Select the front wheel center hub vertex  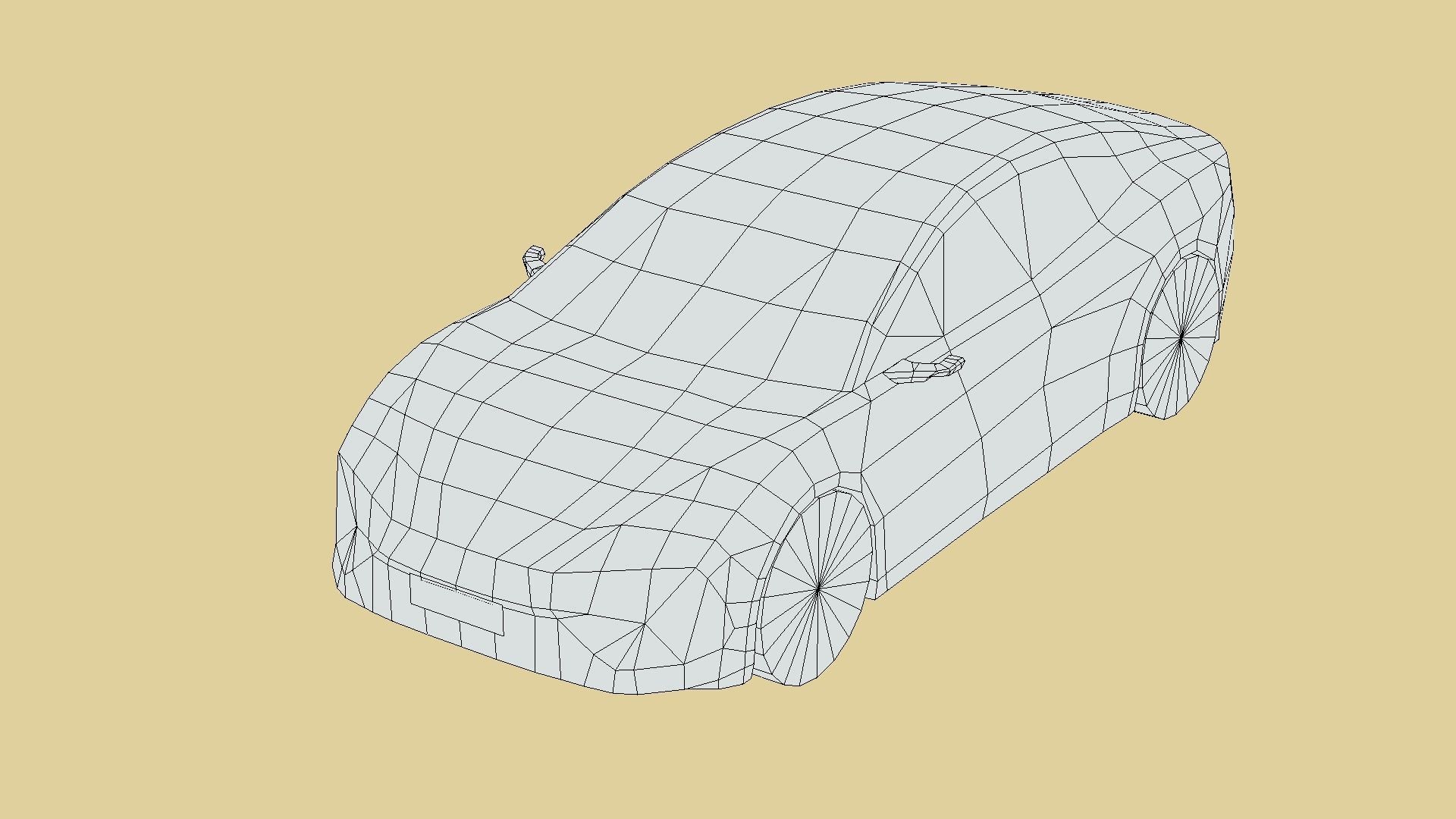tap(818, 587)
